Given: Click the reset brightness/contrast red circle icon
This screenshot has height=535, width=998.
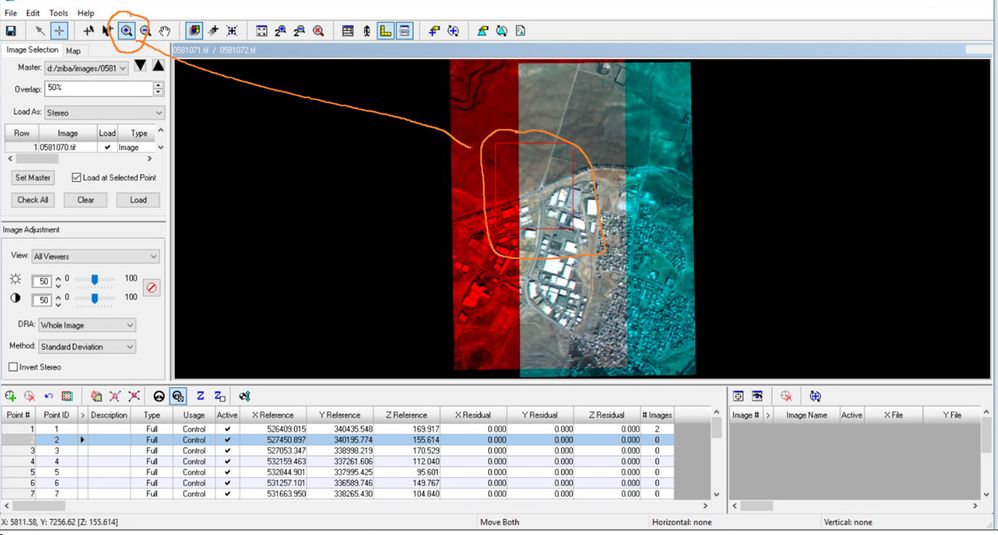Looking at the screenshot, I should click(151, 288).
